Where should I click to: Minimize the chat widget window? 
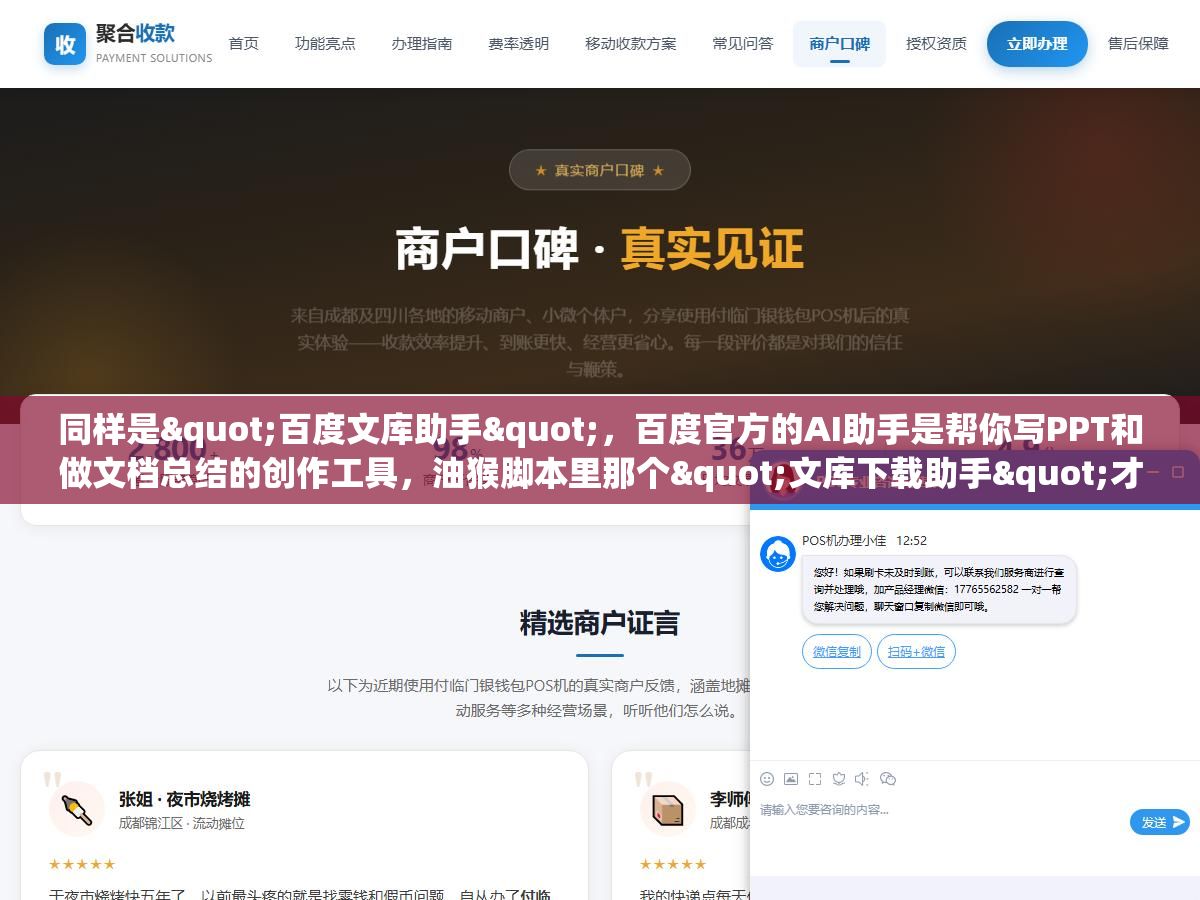coord(1151,471)
